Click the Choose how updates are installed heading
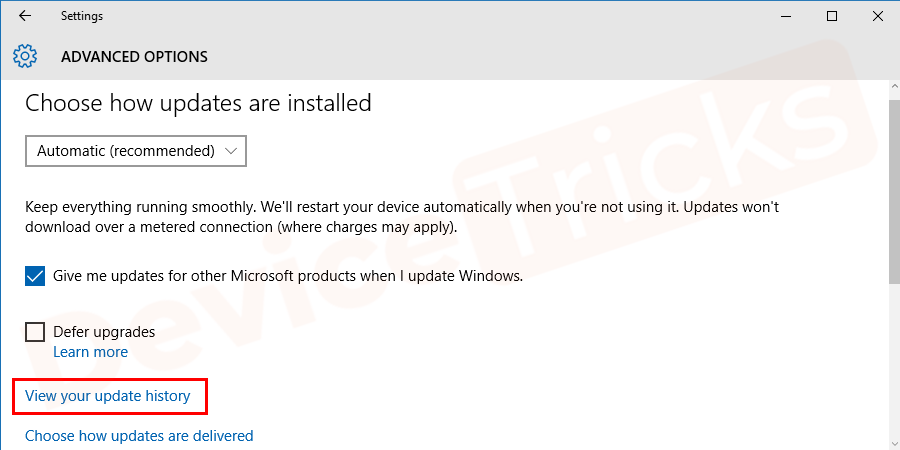Screen dimensions: 900x450 pyautogui.click(x=198, y=103)
